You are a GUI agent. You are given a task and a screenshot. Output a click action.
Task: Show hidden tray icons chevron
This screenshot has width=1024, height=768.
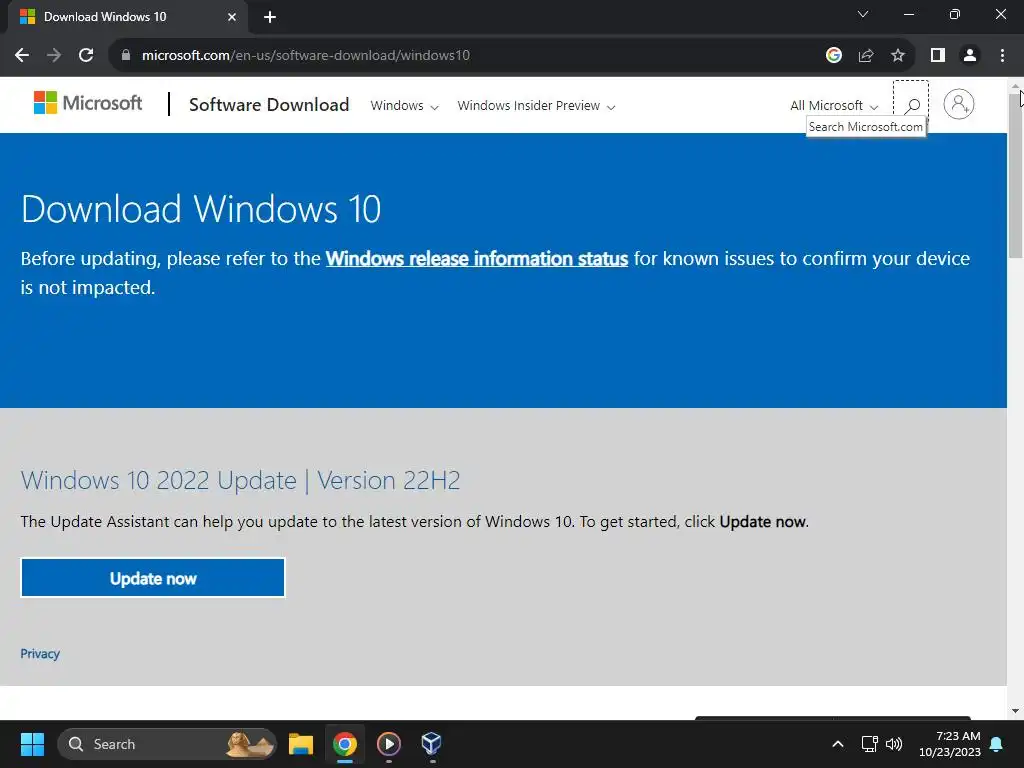[838, 744]
